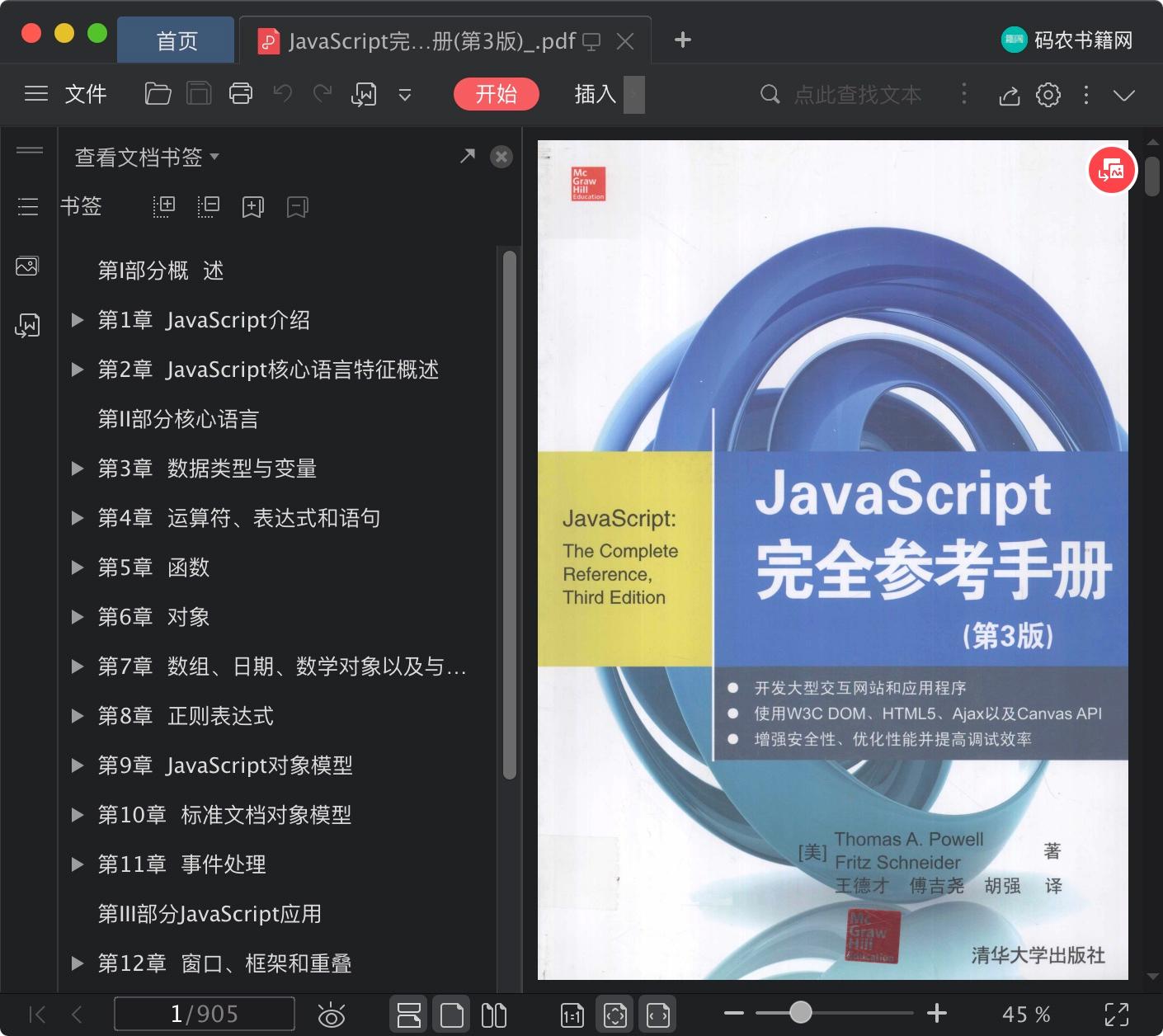Set actual size 1:1 zoom

(572, 1015)
